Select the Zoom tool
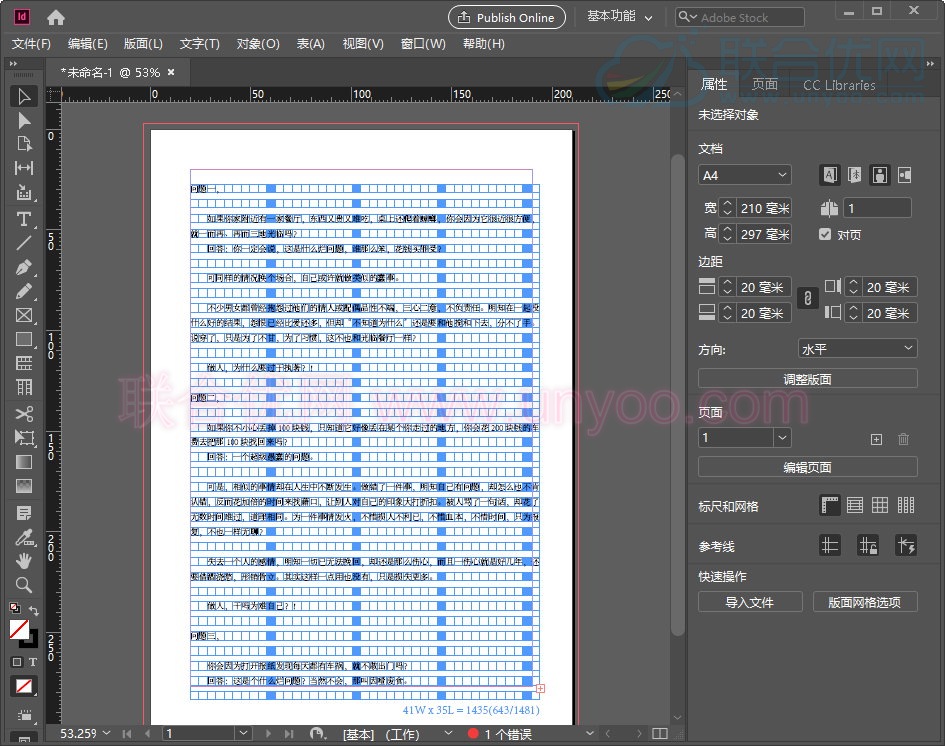 (24, 585)
